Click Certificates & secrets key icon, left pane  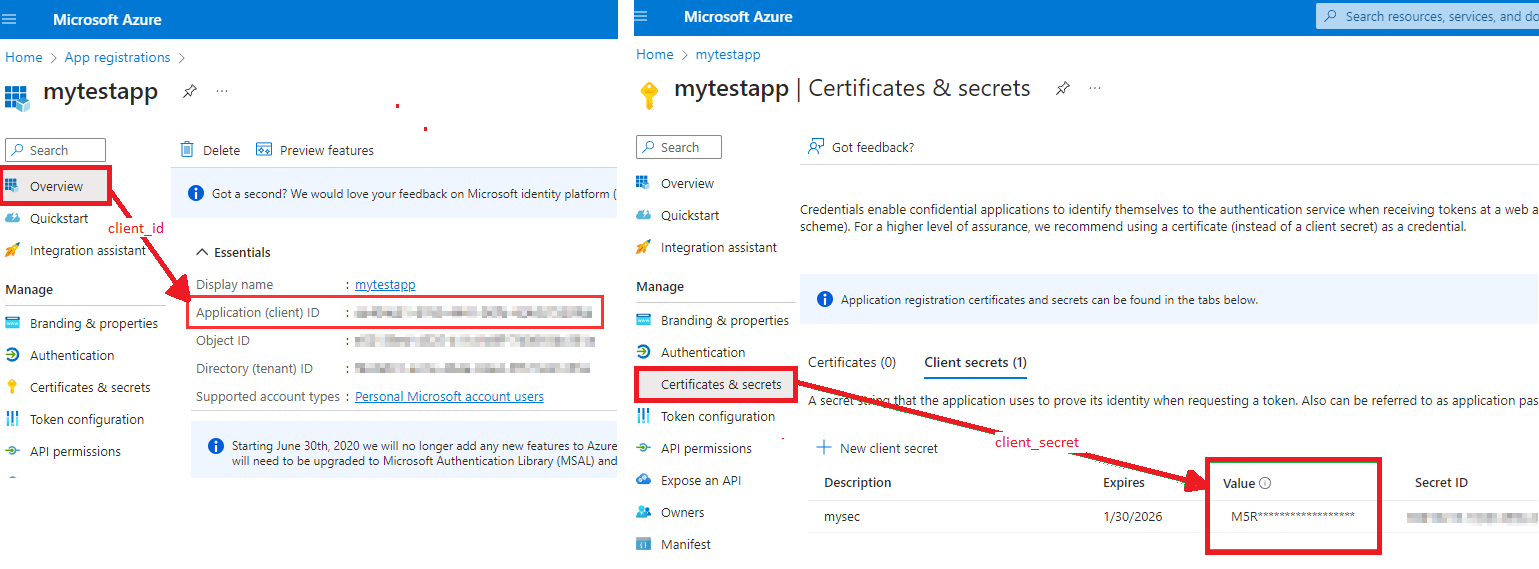(12, 387)
